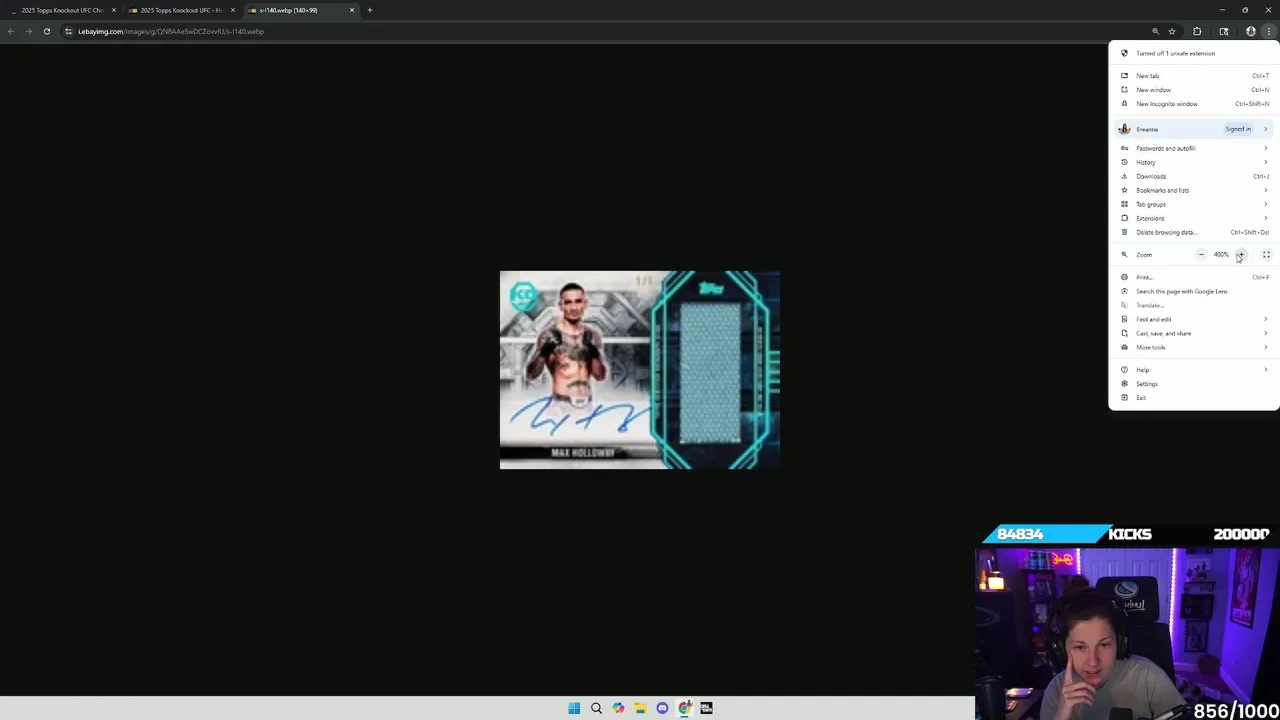This screenshot has width=1280, height=720.
Task: Choose New tab from Chrome menu
Action: pyautogui.click(x=1194, y=76)
